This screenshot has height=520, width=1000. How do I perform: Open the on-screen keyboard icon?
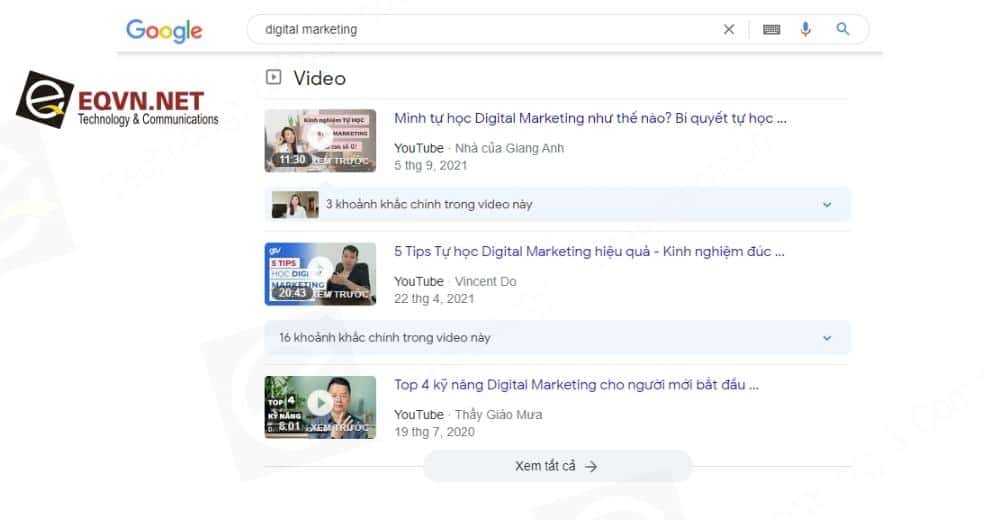pyautogui.click(x=772, y=29)
